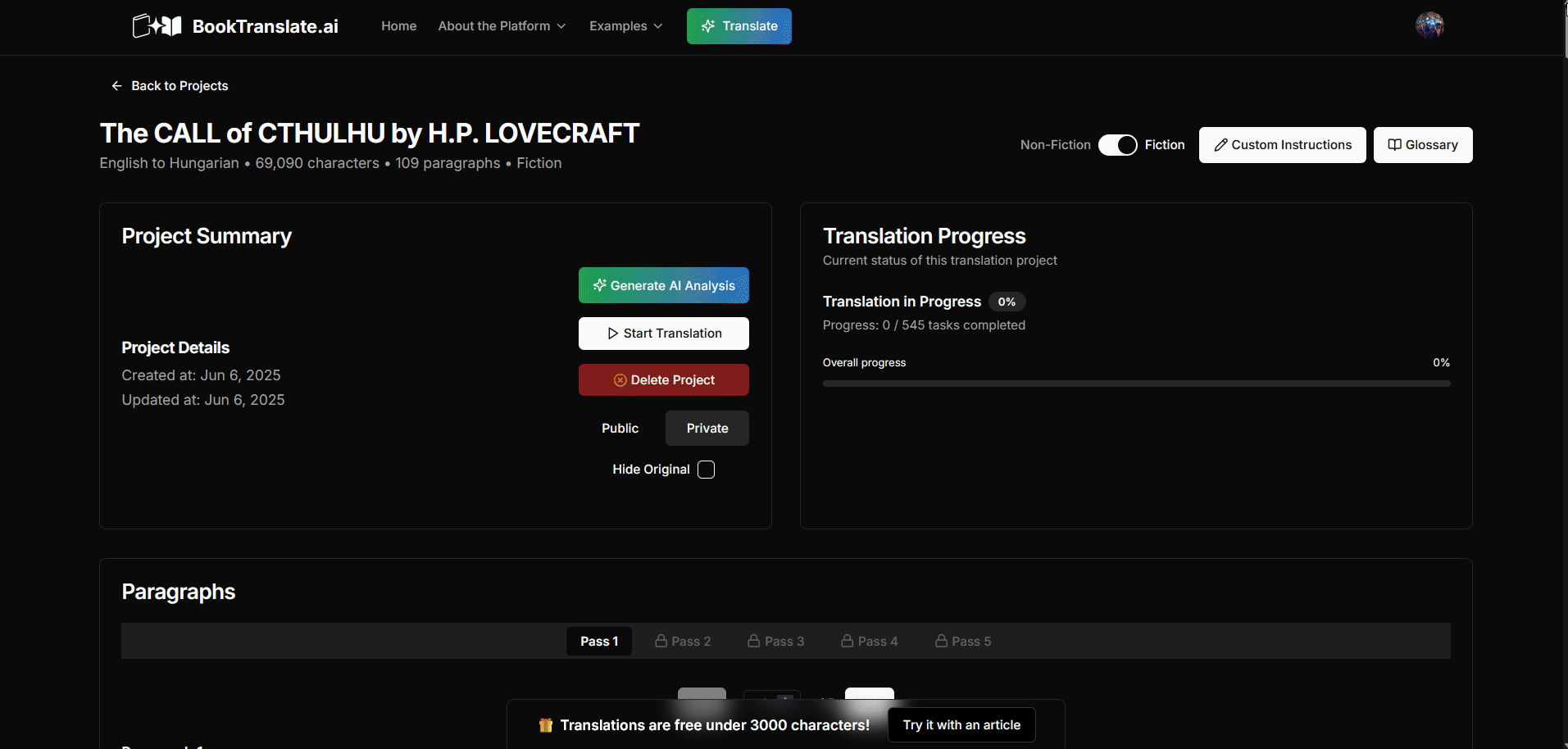Set project visibility to Public
1568x749 pixels.
tap(620, 429)
